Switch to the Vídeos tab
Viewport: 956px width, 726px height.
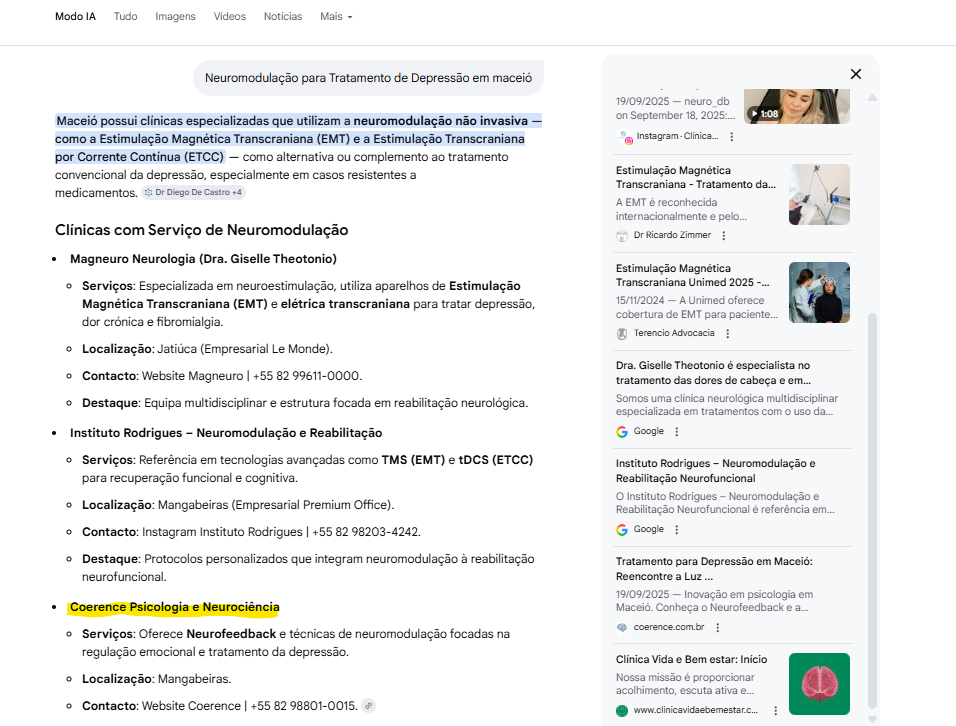click(x=230, y=16)
